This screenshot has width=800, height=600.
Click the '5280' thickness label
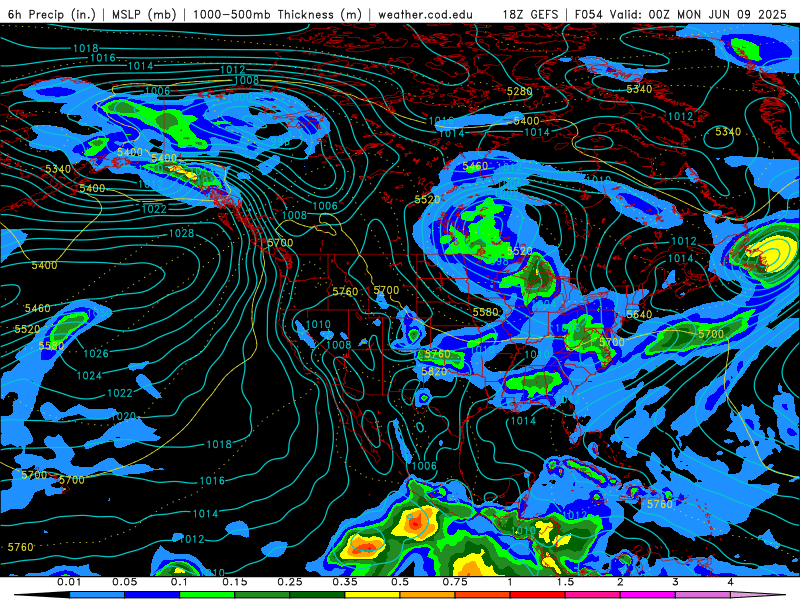click(x=519, y=91)
